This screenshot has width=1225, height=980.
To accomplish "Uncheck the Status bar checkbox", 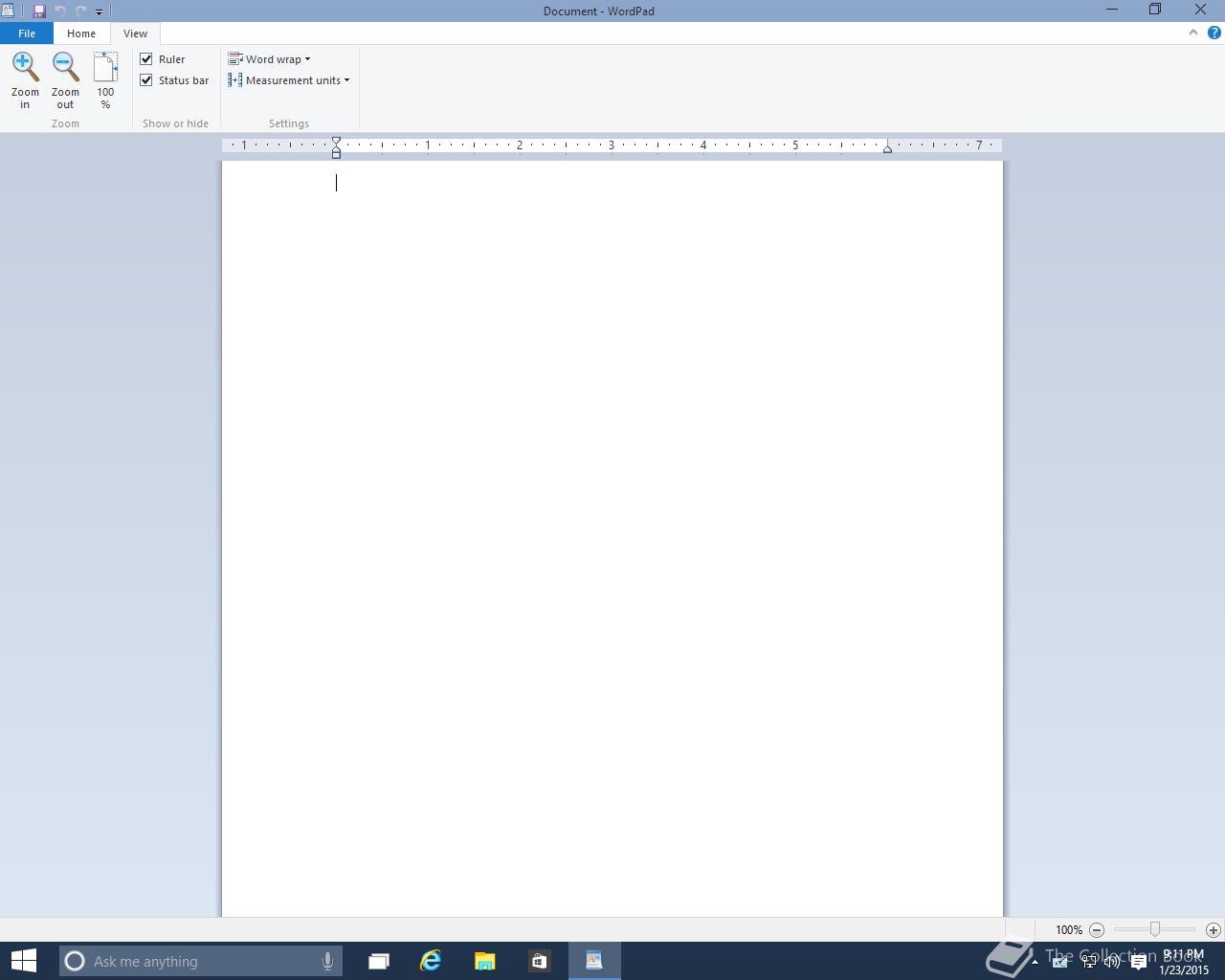I will (x=146, y=80).
